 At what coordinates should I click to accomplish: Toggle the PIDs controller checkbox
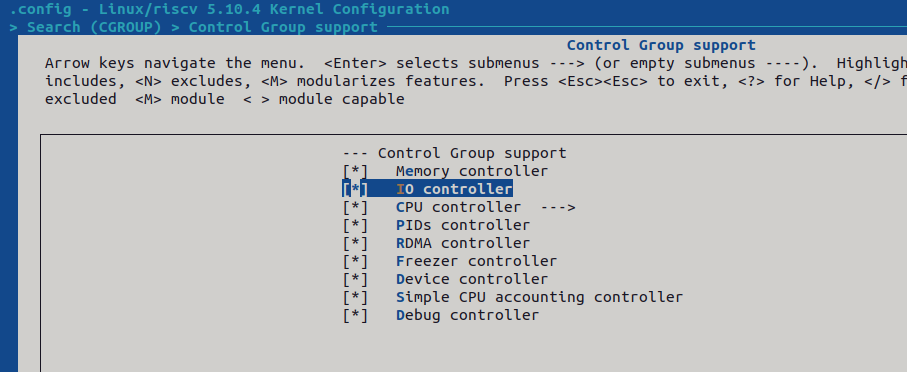[355, 225]
